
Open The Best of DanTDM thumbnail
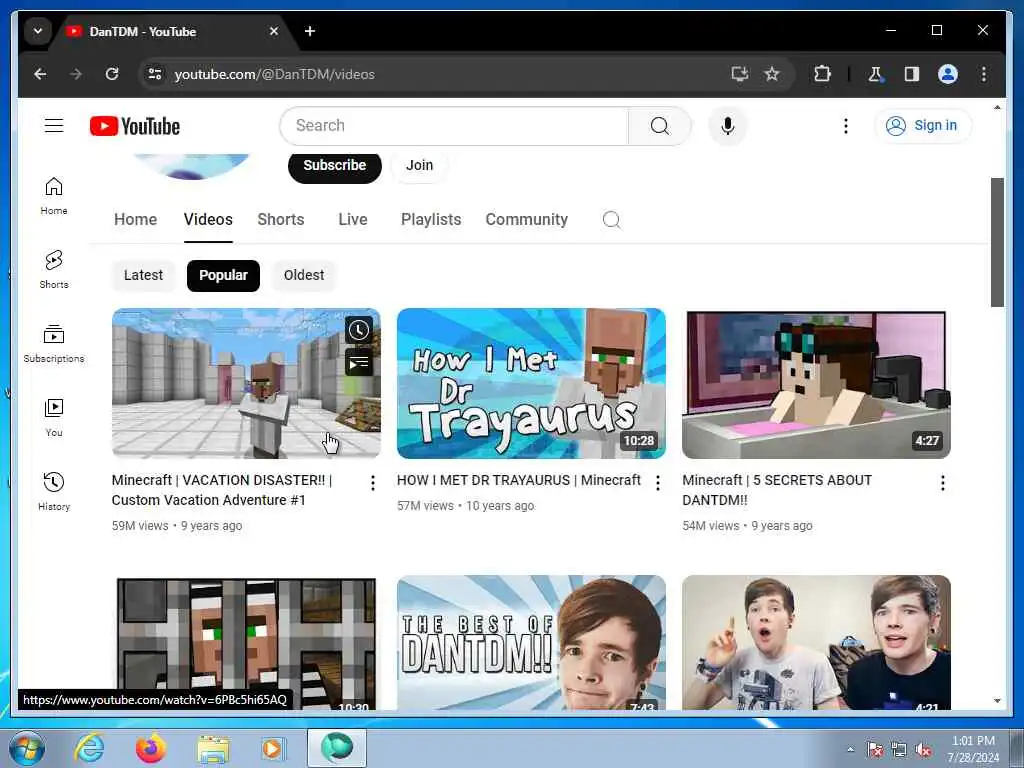click(531, 643)
